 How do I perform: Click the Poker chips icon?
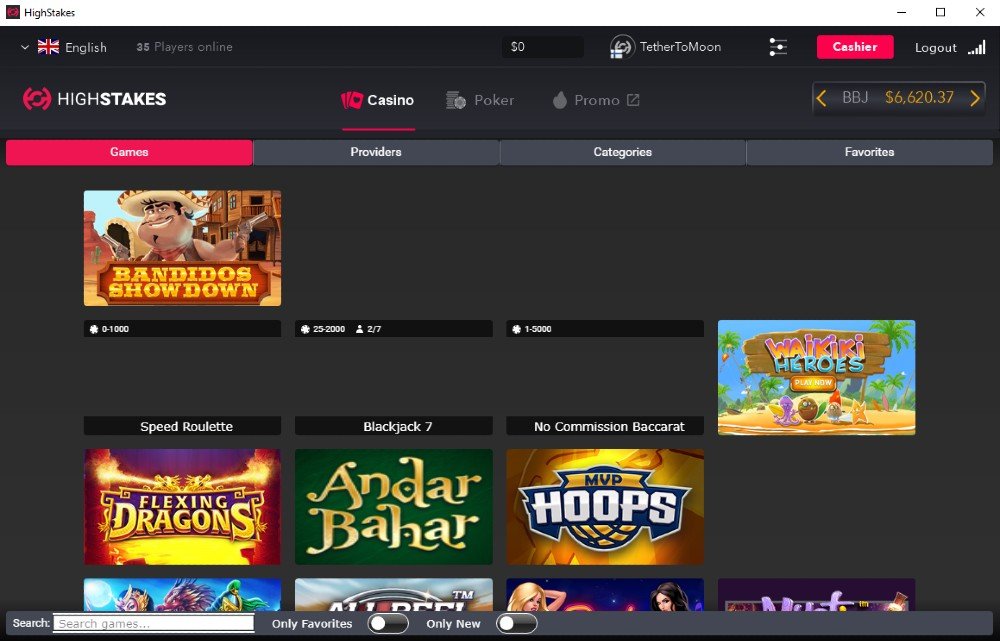(x=455, y=100)
